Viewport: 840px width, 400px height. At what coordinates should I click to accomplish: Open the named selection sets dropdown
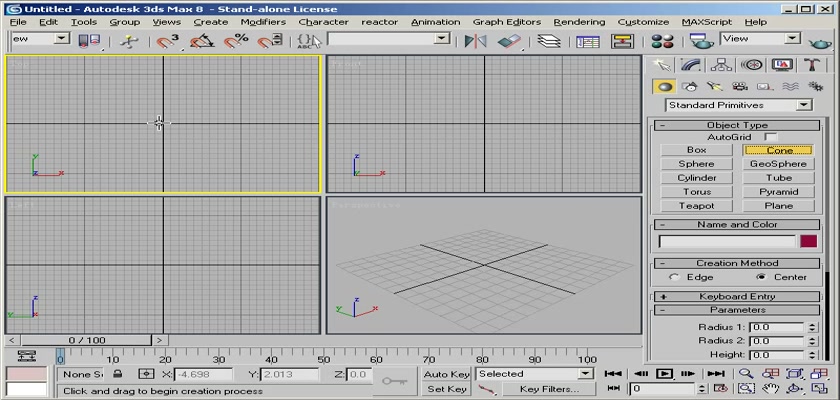pos(389,39)
